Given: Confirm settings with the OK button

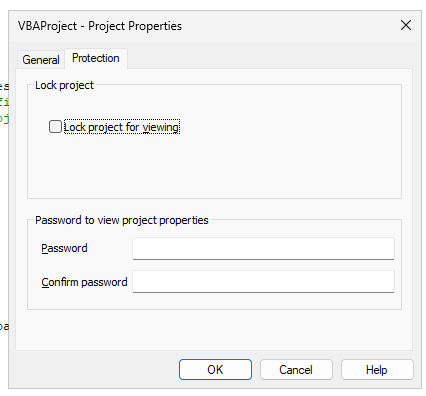Looking at the screenshot, I should 215,370.
